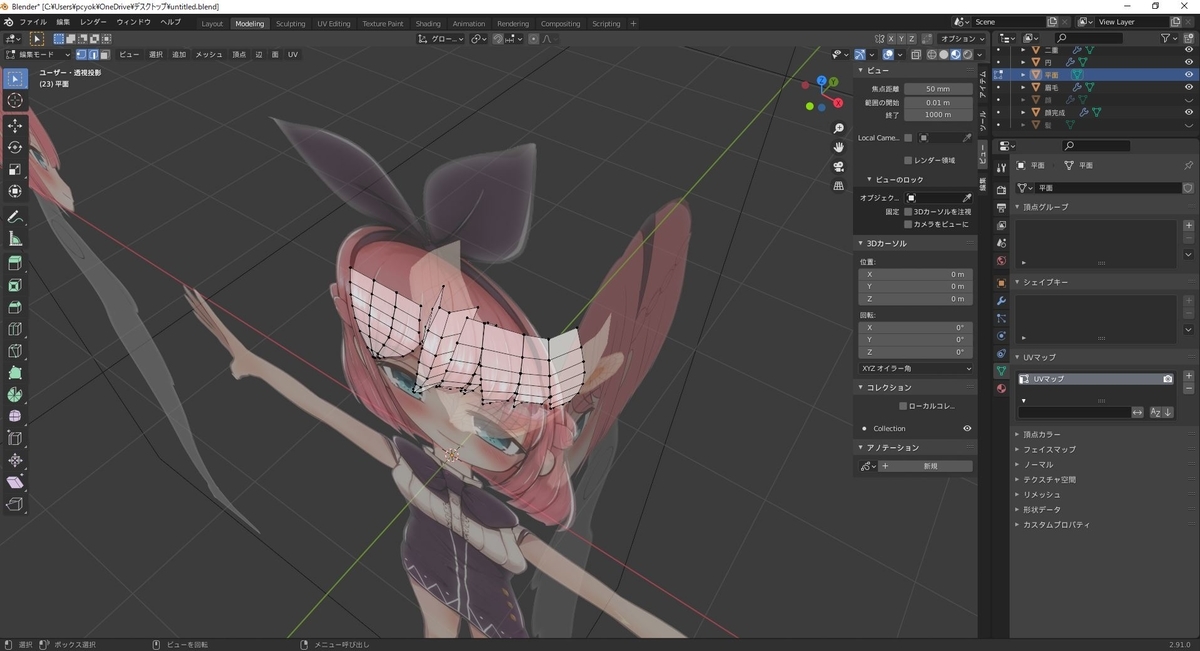Activate the Bevel tool
This screenshot has height=651, width=1200.
(x=15, y=307)
